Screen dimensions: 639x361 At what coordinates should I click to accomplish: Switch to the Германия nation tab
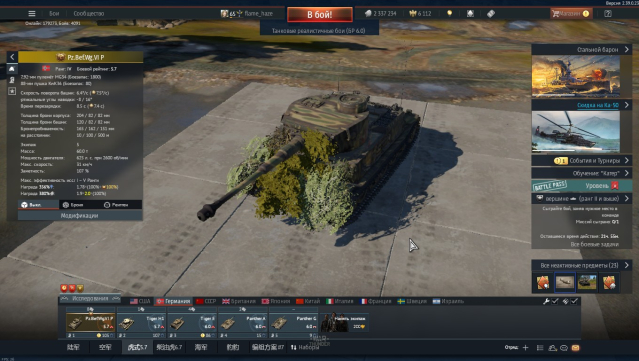point(174,301)
